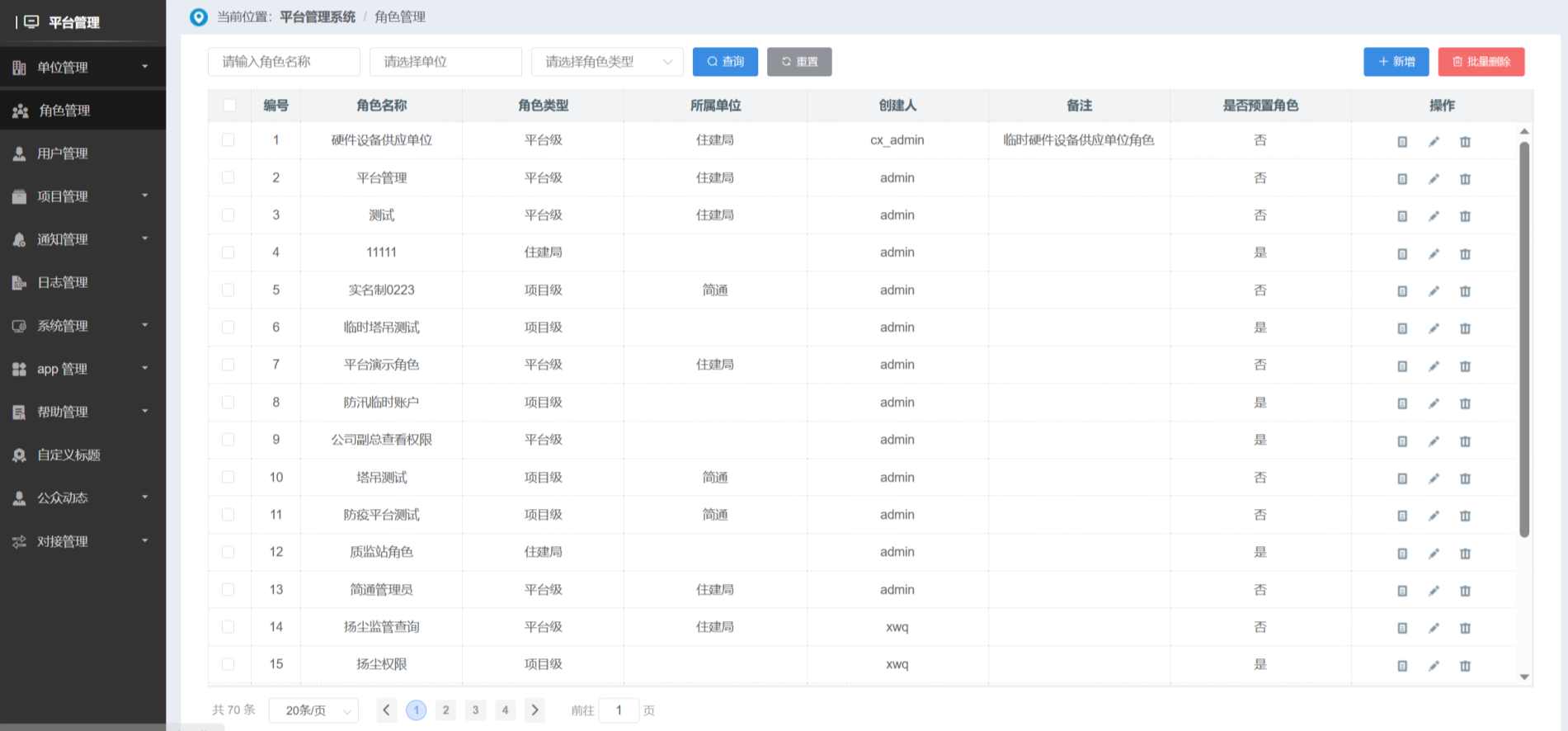Click the edit pencil icon for 平台管理 row
Image resolution: width=1568 pixels, height=731 pixels.
(x=1434, y=179)
